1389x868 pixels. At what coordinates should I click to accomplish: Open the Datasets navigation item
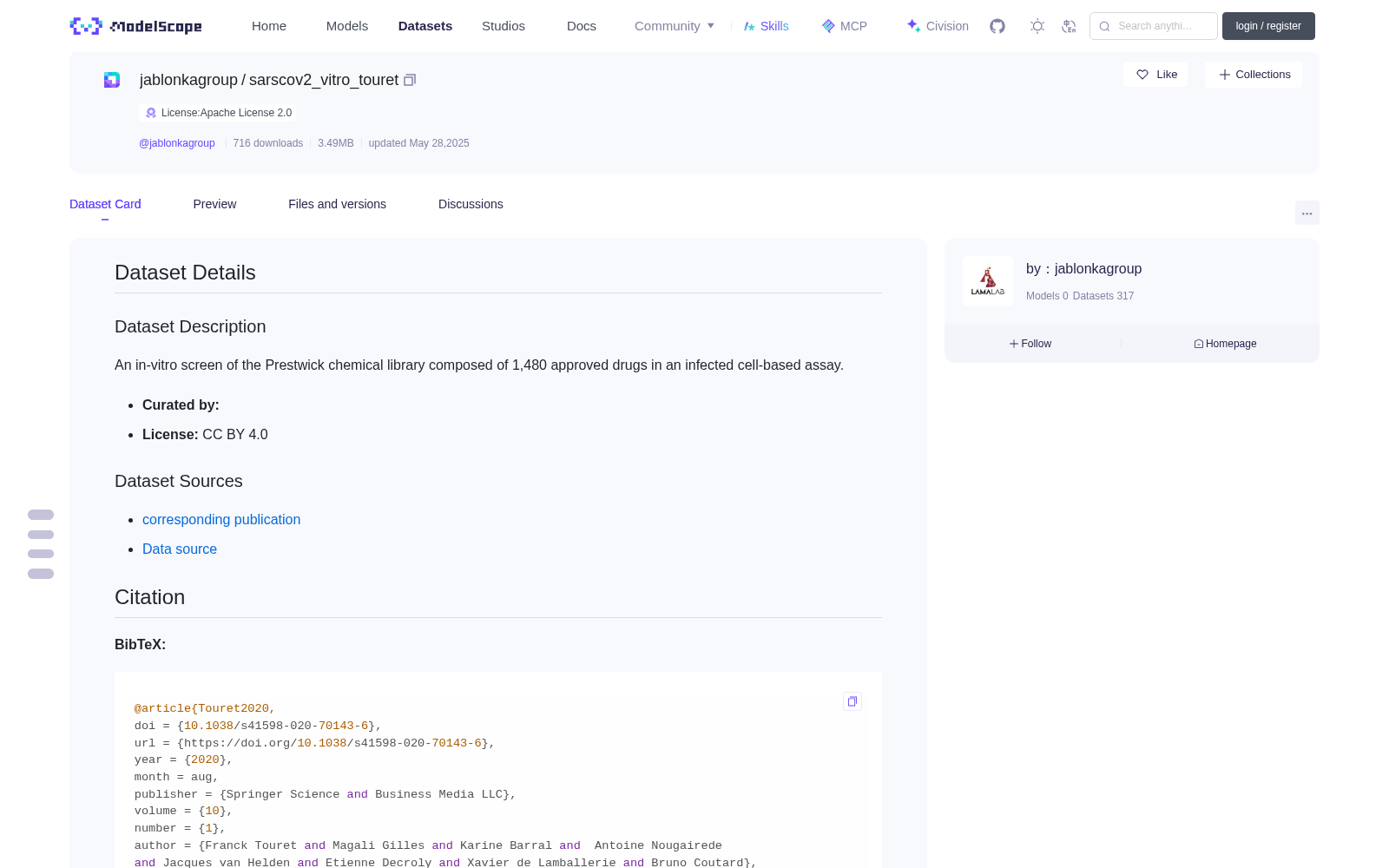[x=425, y=26]
